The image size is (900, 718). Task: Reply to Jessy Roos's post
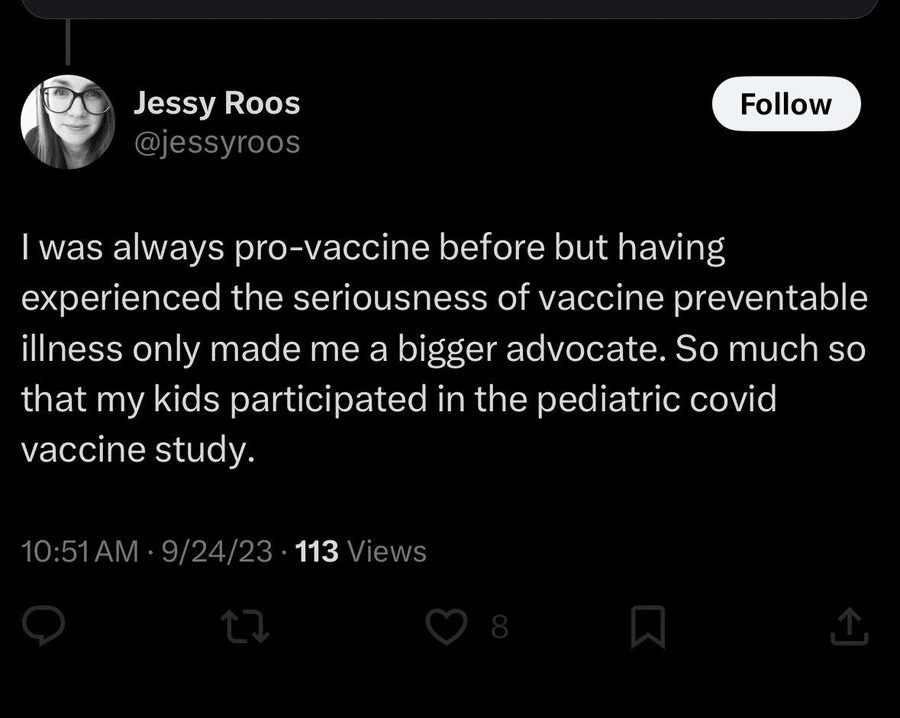[x=43, y=627]
